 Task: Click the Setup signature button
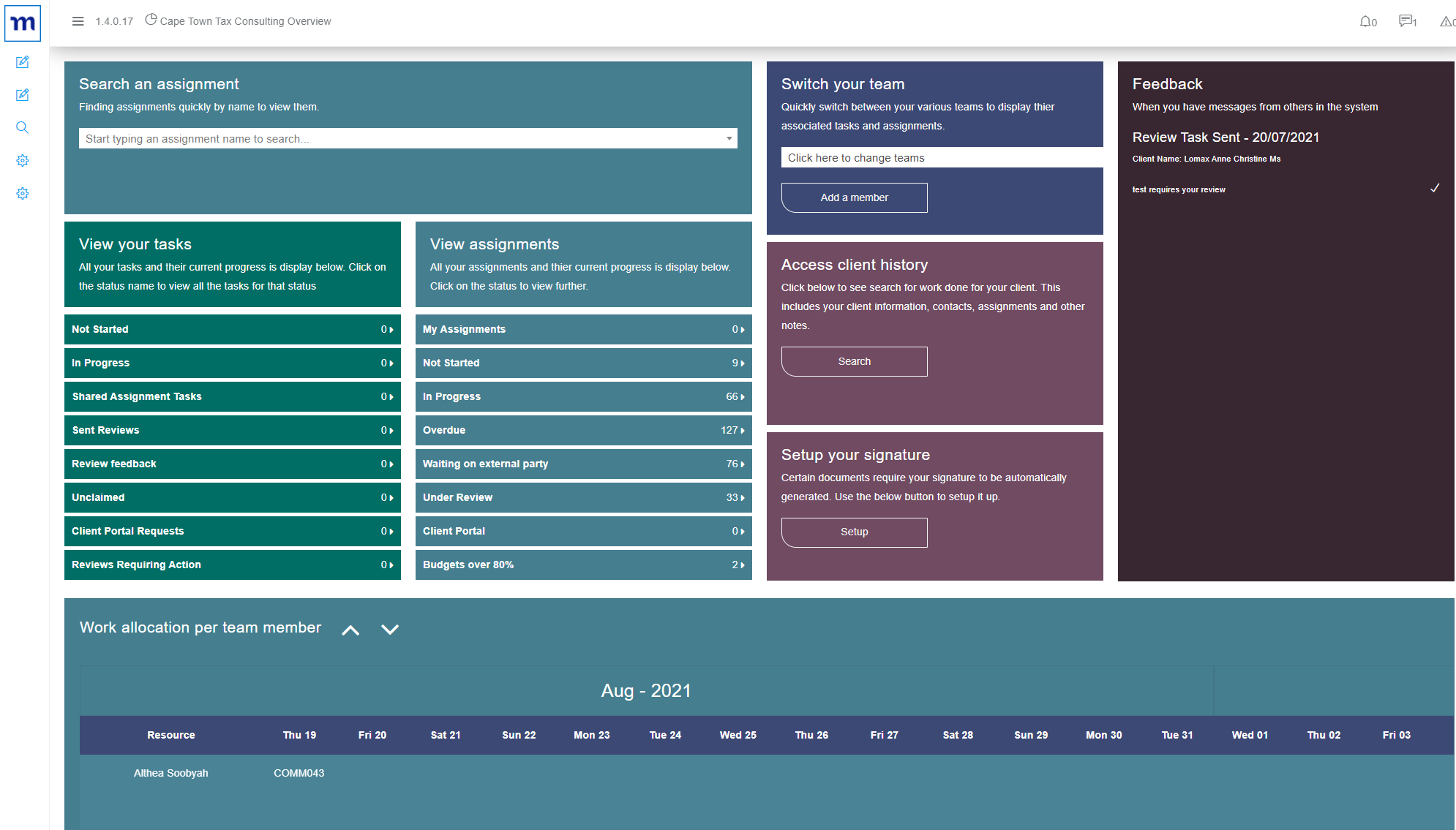854,532
